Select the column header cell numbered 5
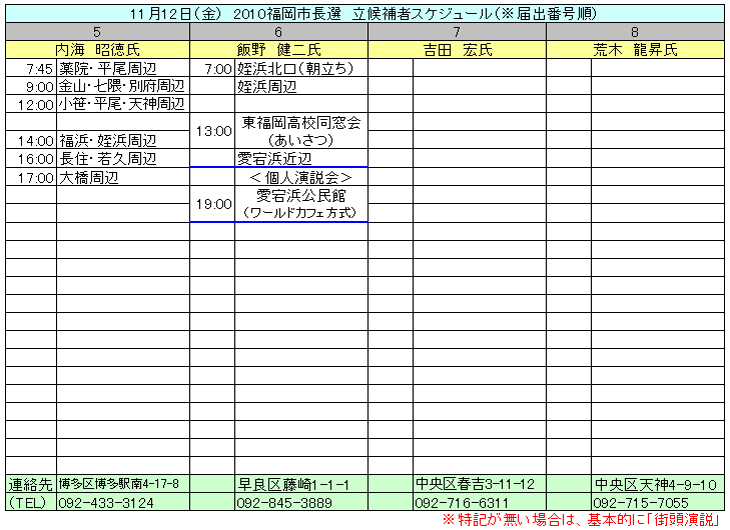The width and height of the screenshot is (730, 530). point(96,32)
